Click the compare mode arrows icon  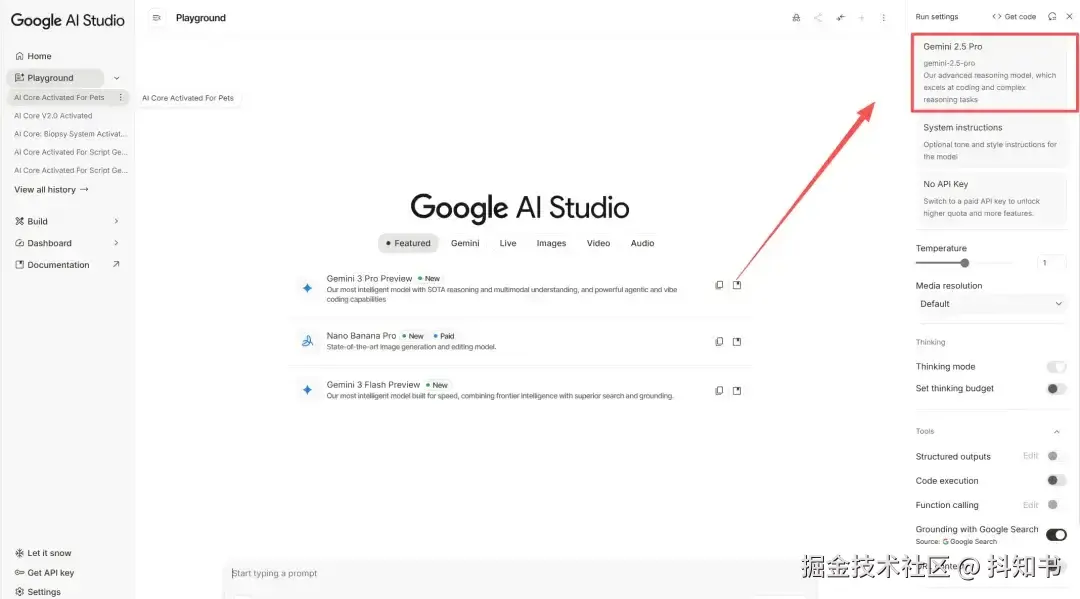click(x=840, y=18)
